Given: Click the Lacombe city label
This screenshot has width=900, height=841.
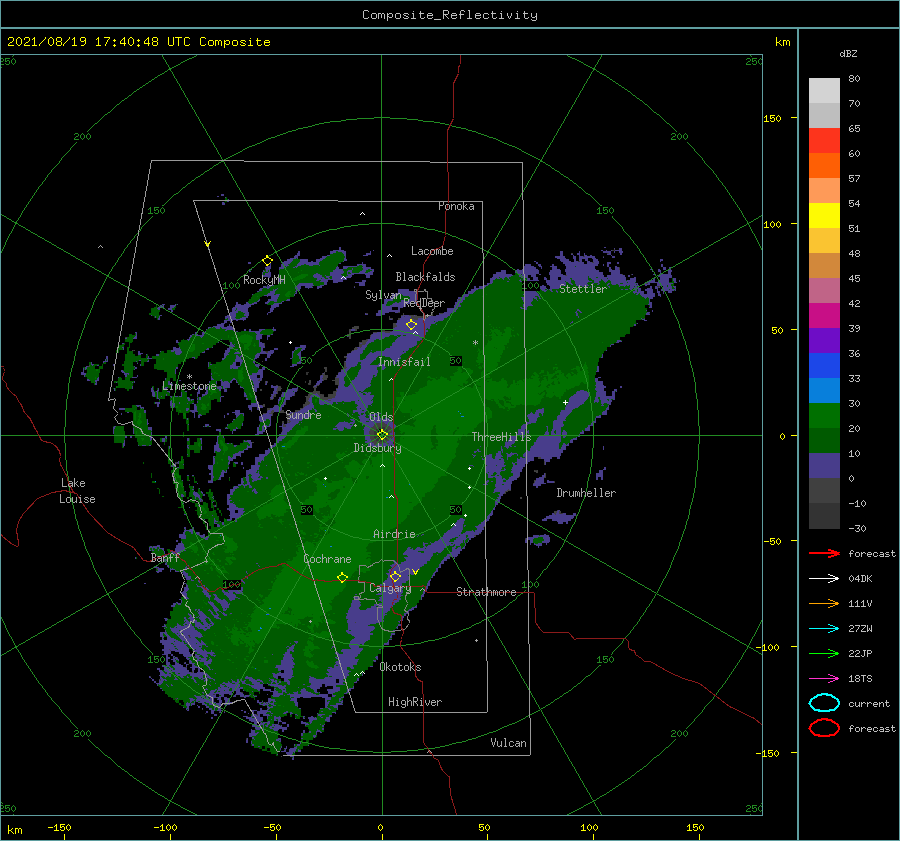Looking at the screenshot, I should 432,251.
